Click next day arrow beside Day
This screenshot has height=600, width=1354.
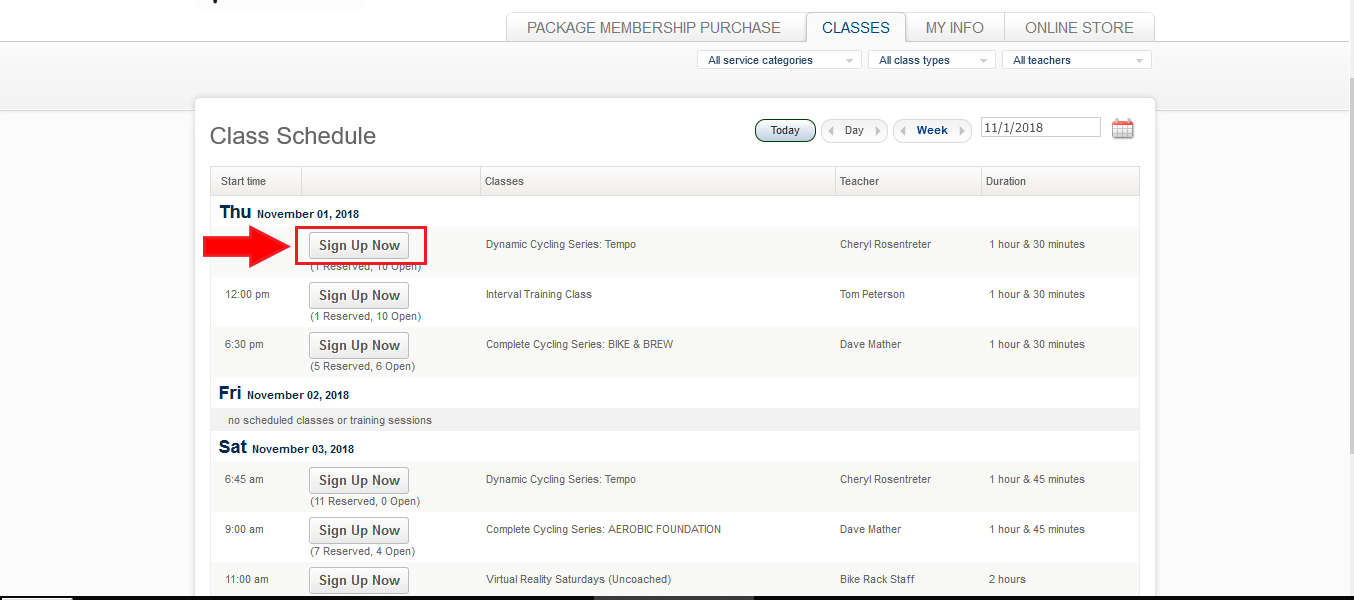pos(878,131)
